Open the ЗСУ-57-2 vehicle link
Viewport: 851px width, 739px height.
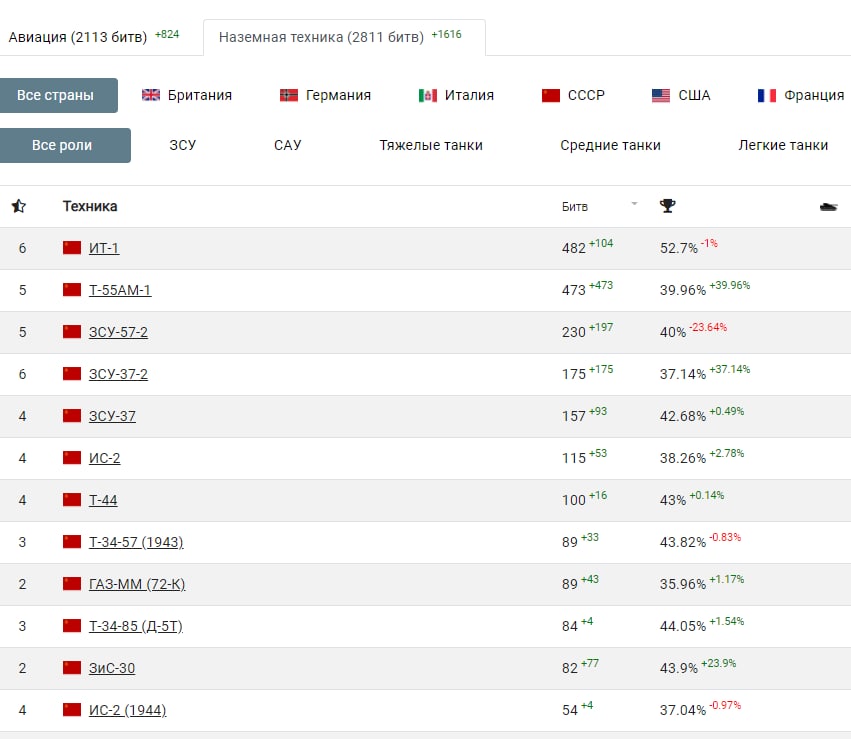click(118, 332)
